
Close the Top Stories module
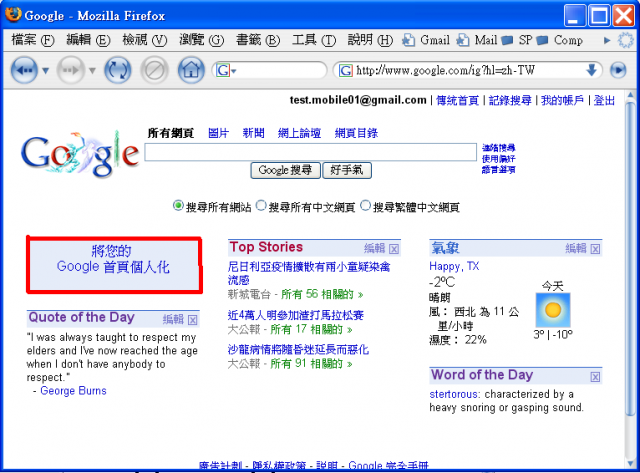click(x=394, y=249)
